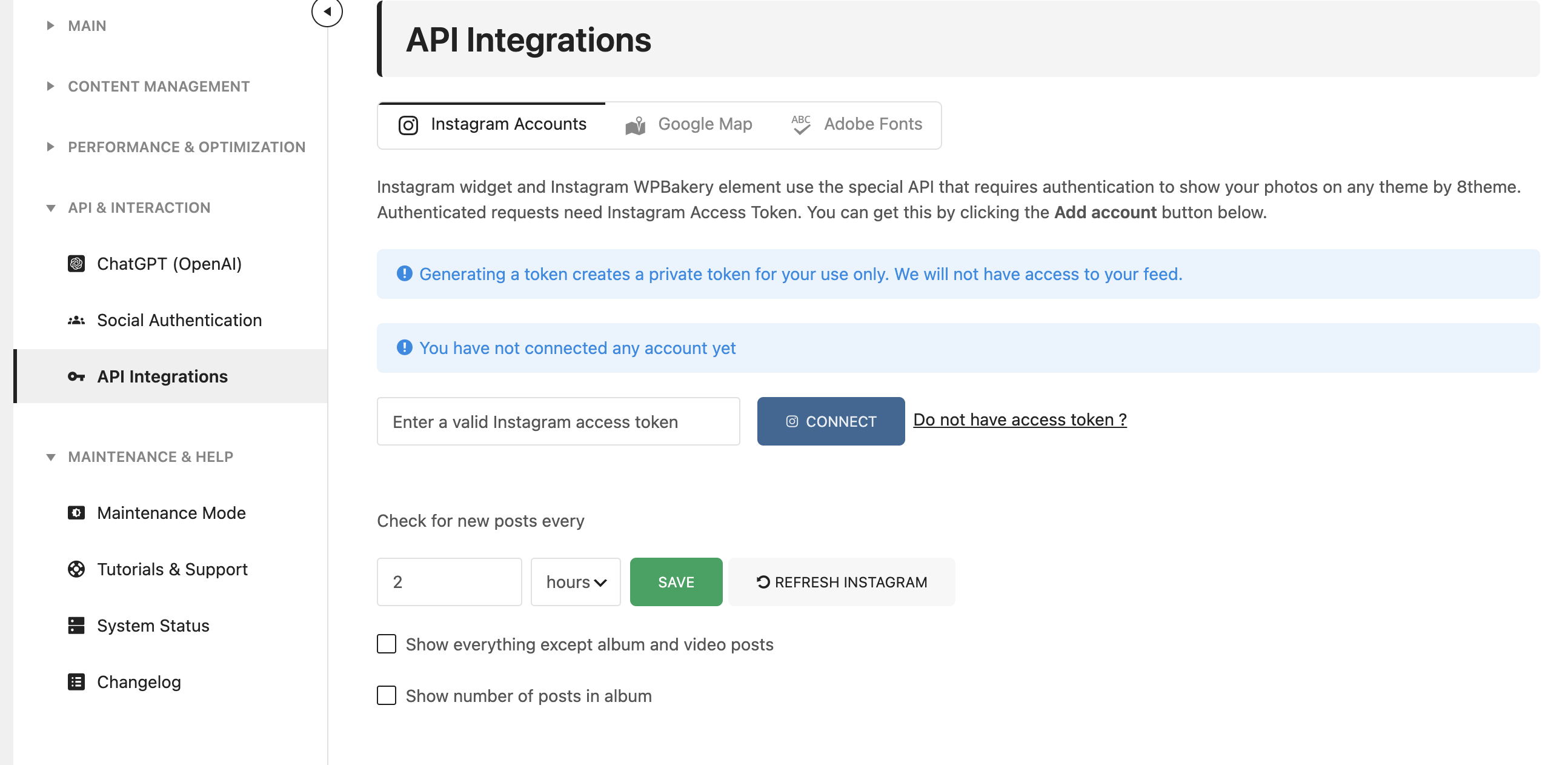Switch to the Google Map tab

click(688, 125)
